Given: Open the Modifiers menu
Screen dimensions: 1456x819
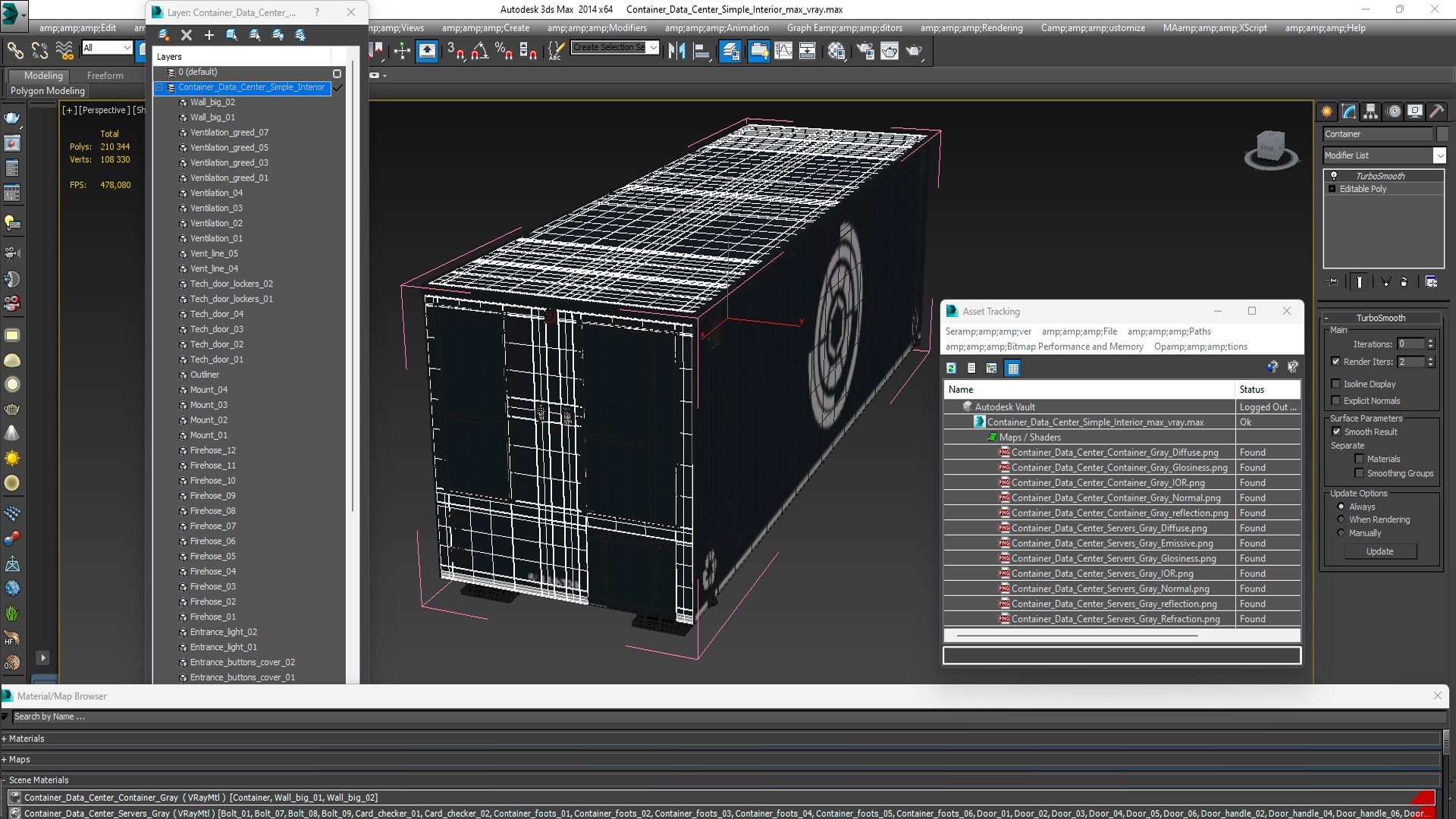Looking at the screenshot, I should 597,28.
